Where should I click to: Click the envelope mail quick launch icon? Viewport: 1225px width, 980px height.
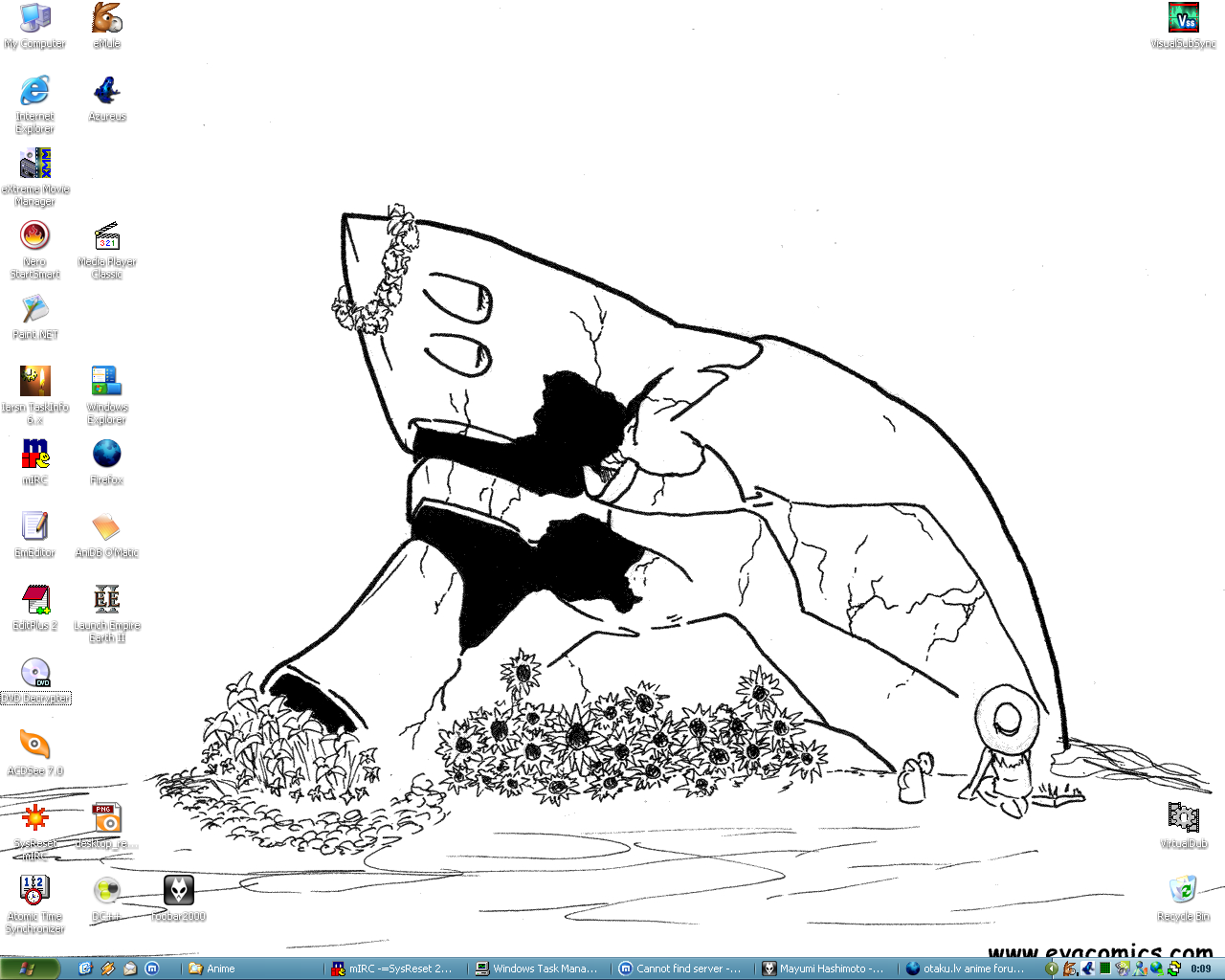(130, 969)
